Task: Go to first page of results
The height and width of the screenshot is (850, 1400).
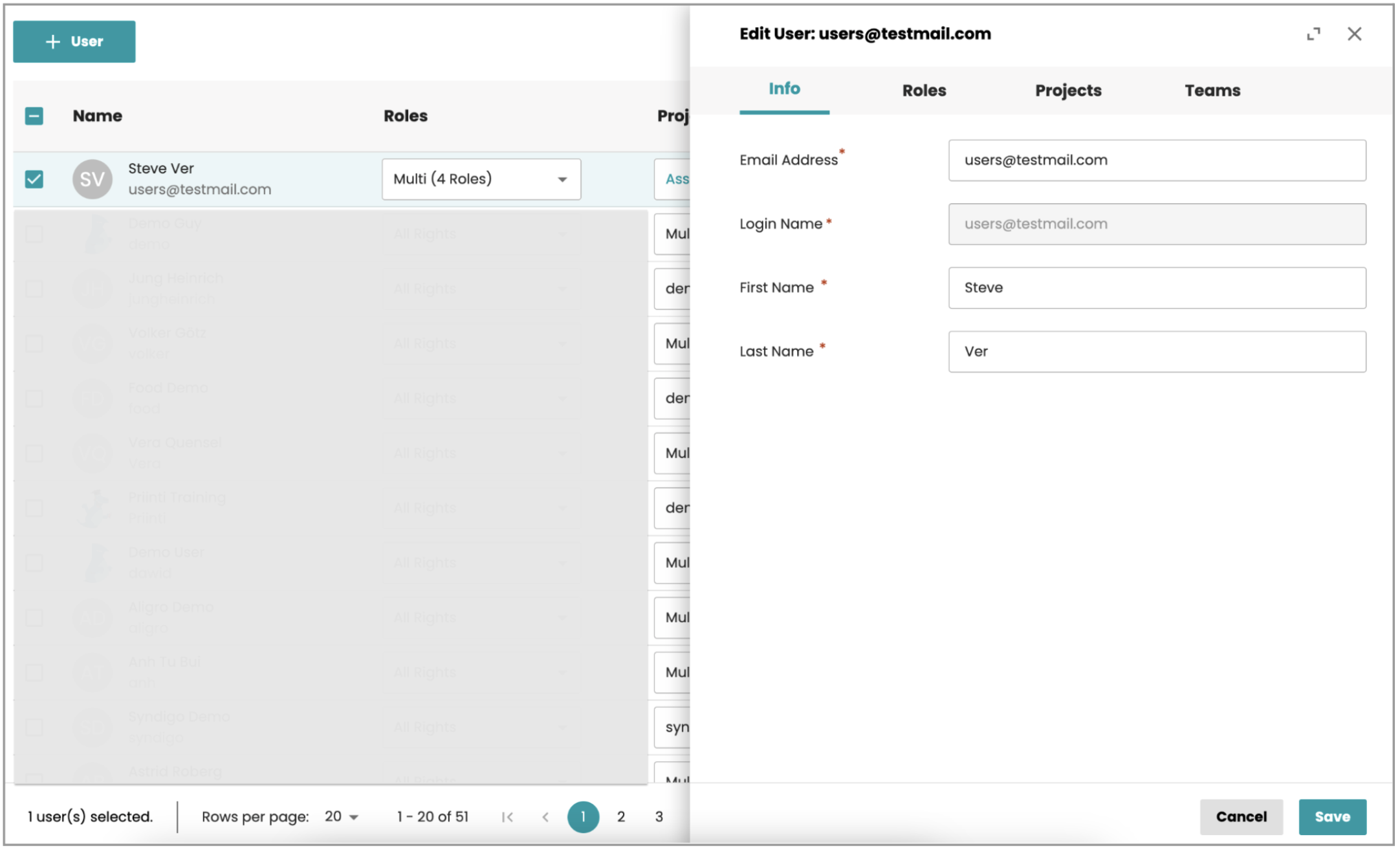Action: click(508, 817)
